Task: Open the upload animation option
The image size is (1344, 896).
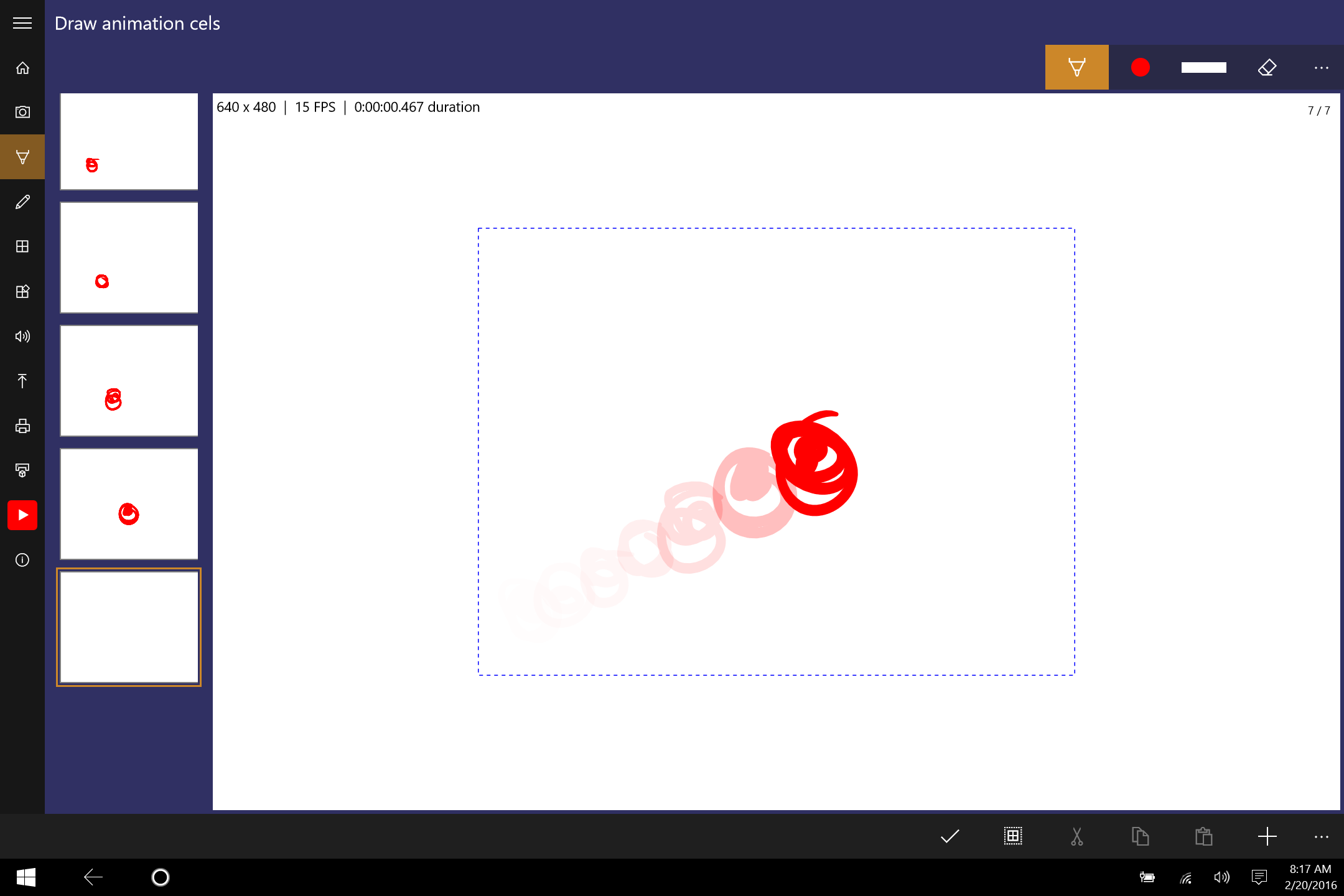Action: coord(22,381)
